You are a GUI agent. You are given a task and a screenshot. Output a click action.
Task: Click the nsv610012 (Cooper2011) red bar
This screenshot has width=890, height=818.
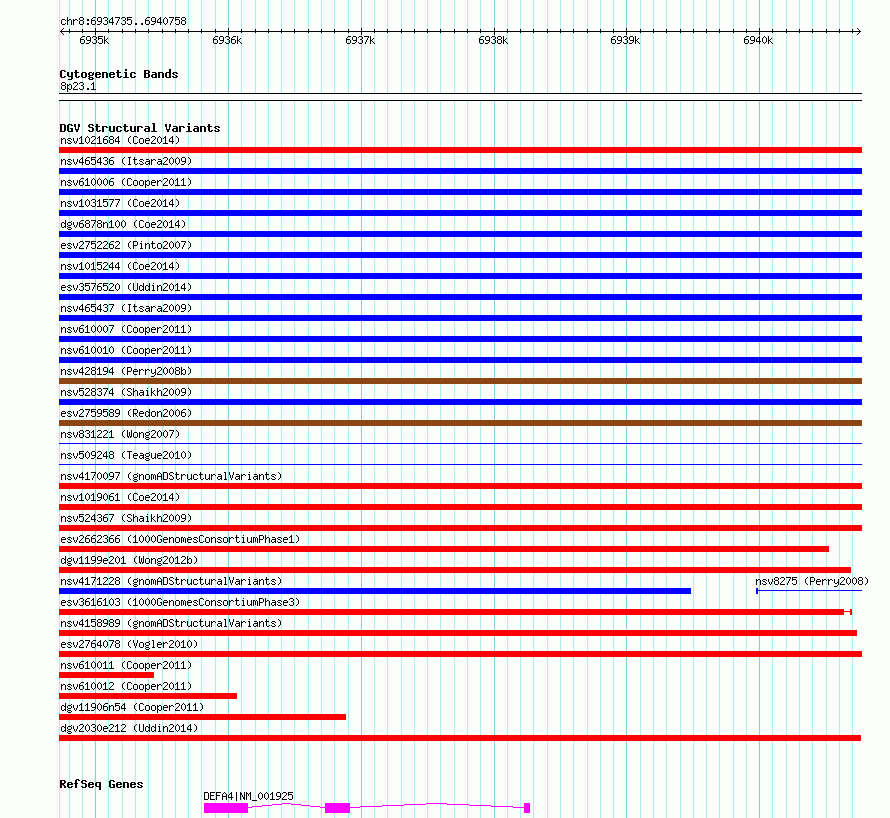click(148, 696)
